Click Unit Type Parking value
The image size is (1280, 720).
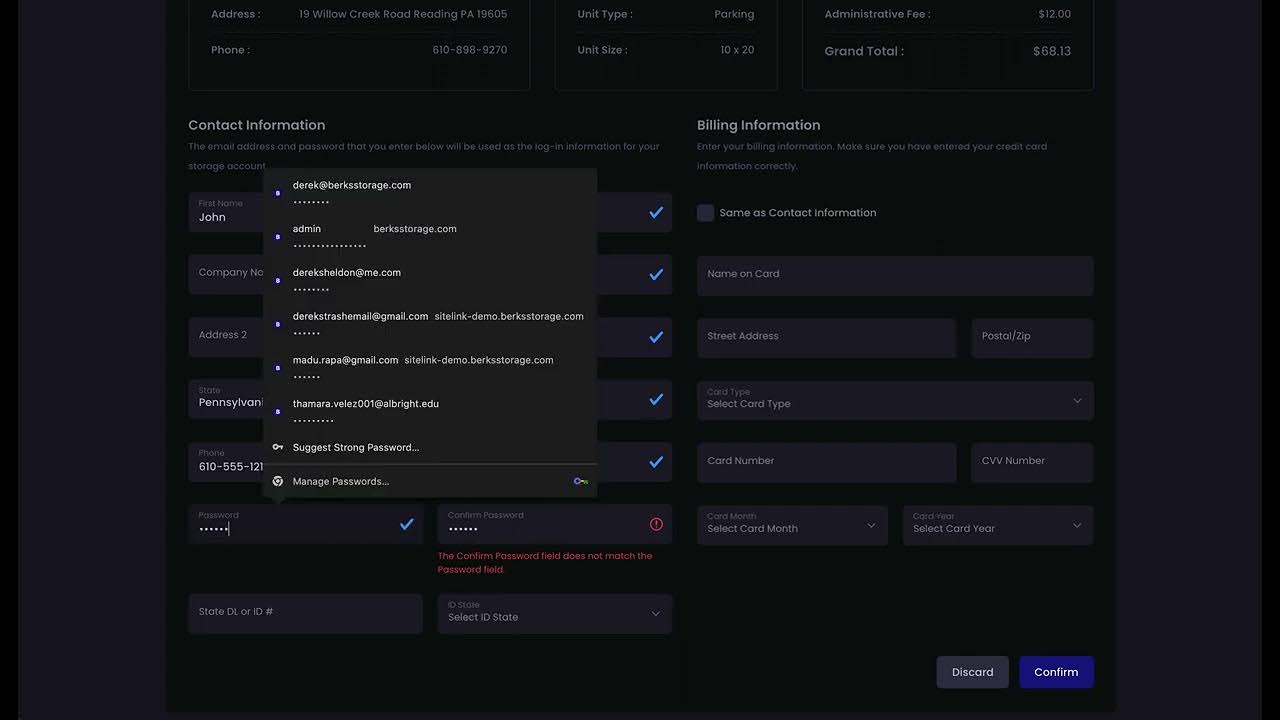[x=735, y=14]
